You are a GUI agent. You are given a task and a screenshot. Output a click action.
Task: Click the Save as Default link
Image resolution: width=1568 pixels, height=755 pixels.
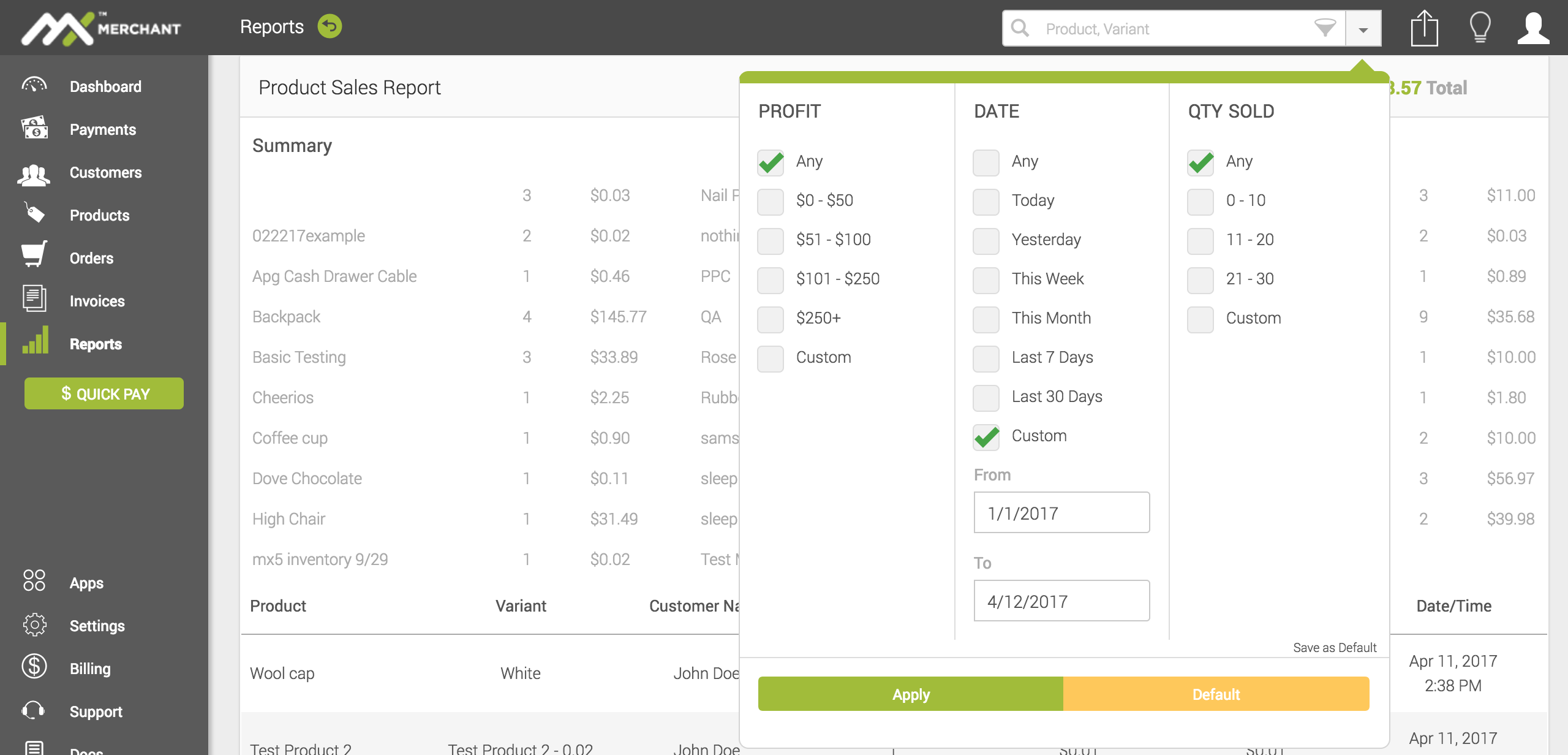pos(1334,647)
